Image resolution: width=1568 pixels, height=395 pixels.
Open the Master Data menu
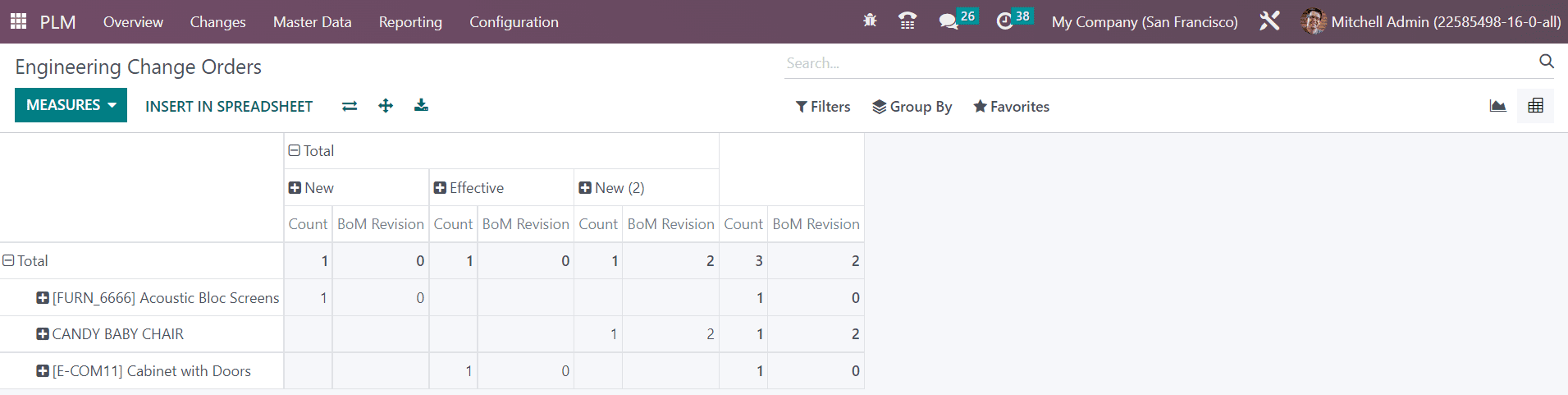click(312, 22)
